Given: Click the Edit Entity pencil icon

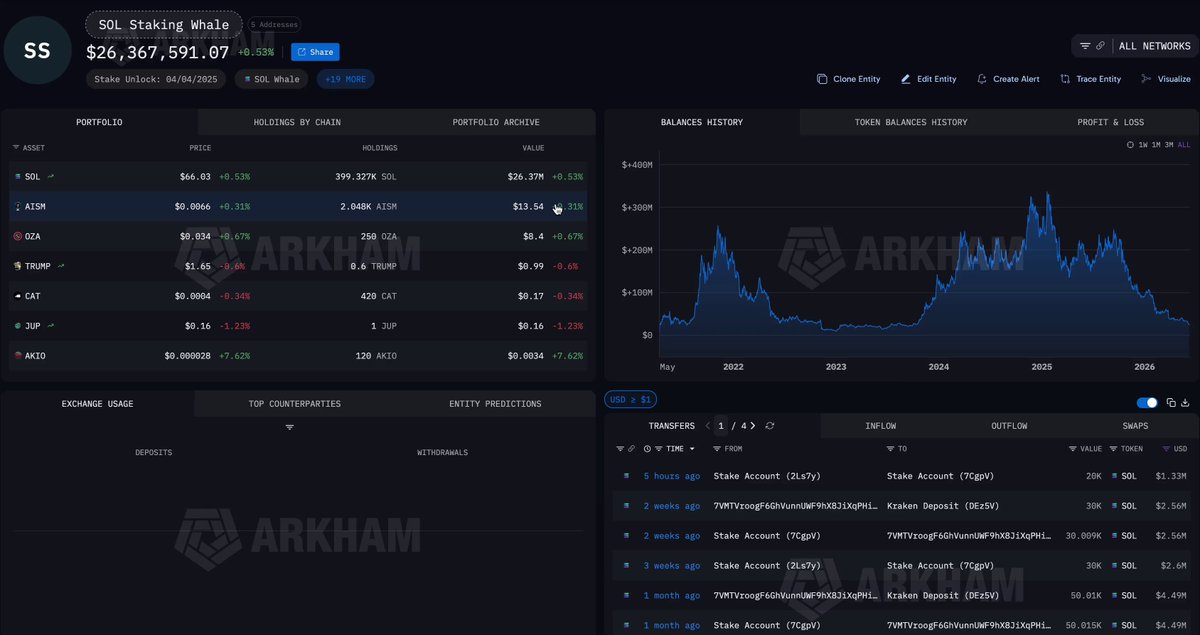Looking at the screenshot, I should click(x=906, y=79).
